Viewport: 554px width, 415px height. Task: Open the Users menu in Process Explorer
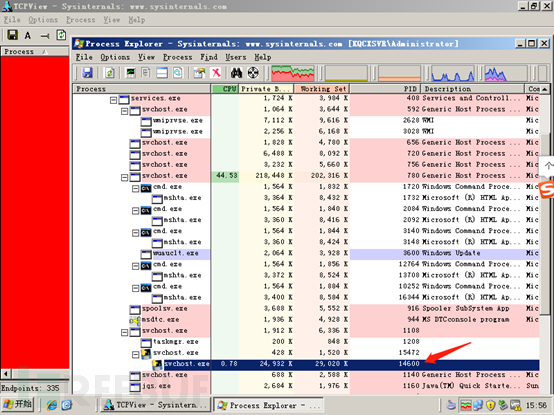tap(236, 57)
